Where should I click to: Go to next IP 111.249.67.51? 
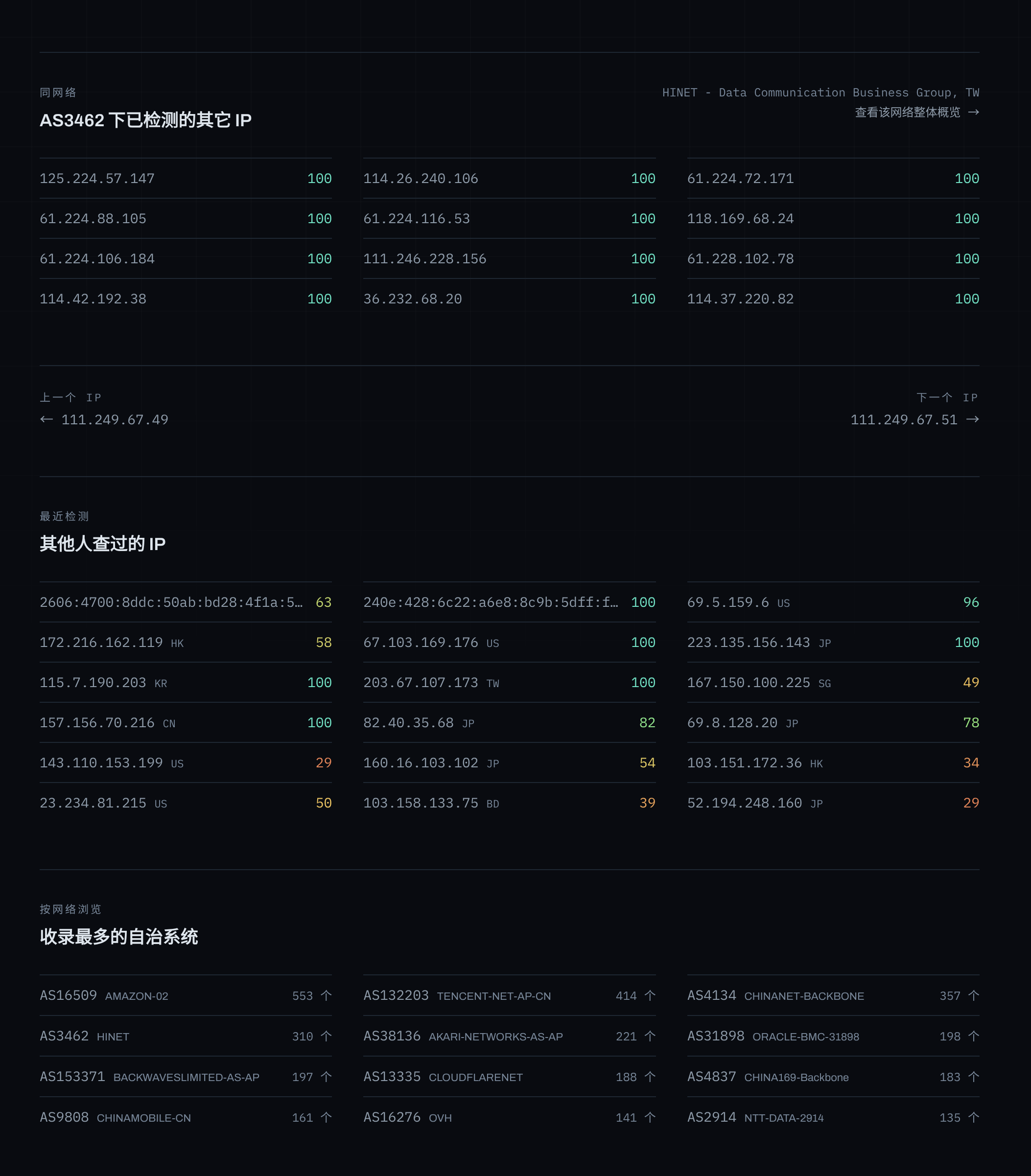[x=915, y=420]
